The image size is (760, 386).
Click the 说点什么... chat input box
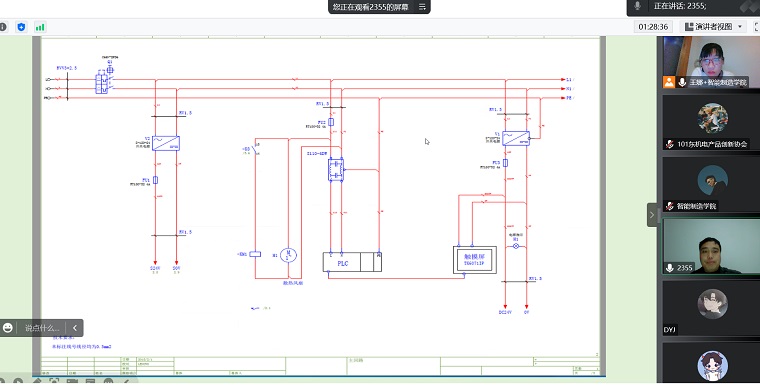(42, 328)
